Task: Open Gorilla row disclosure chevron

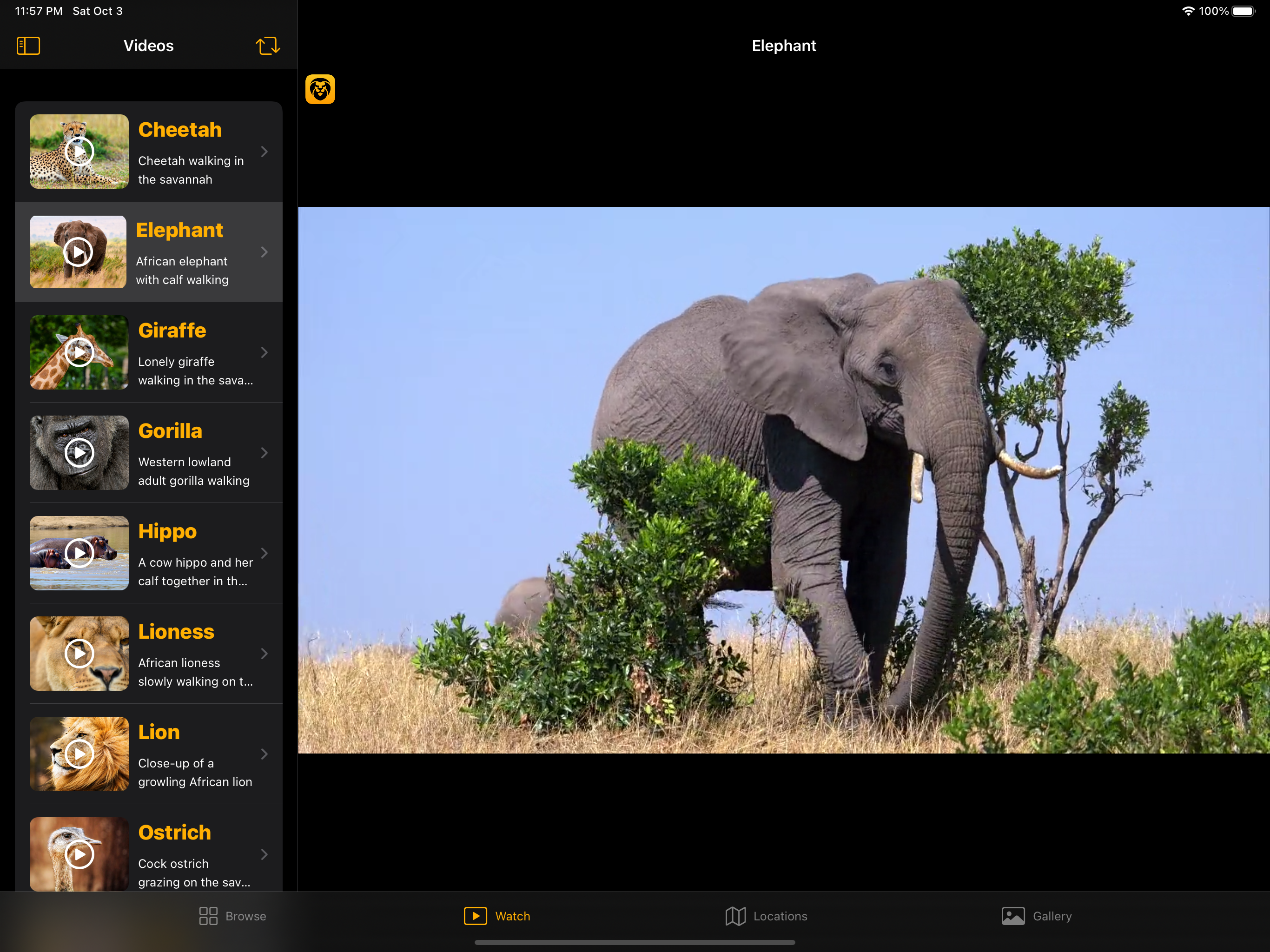Action: click(264, 453)
